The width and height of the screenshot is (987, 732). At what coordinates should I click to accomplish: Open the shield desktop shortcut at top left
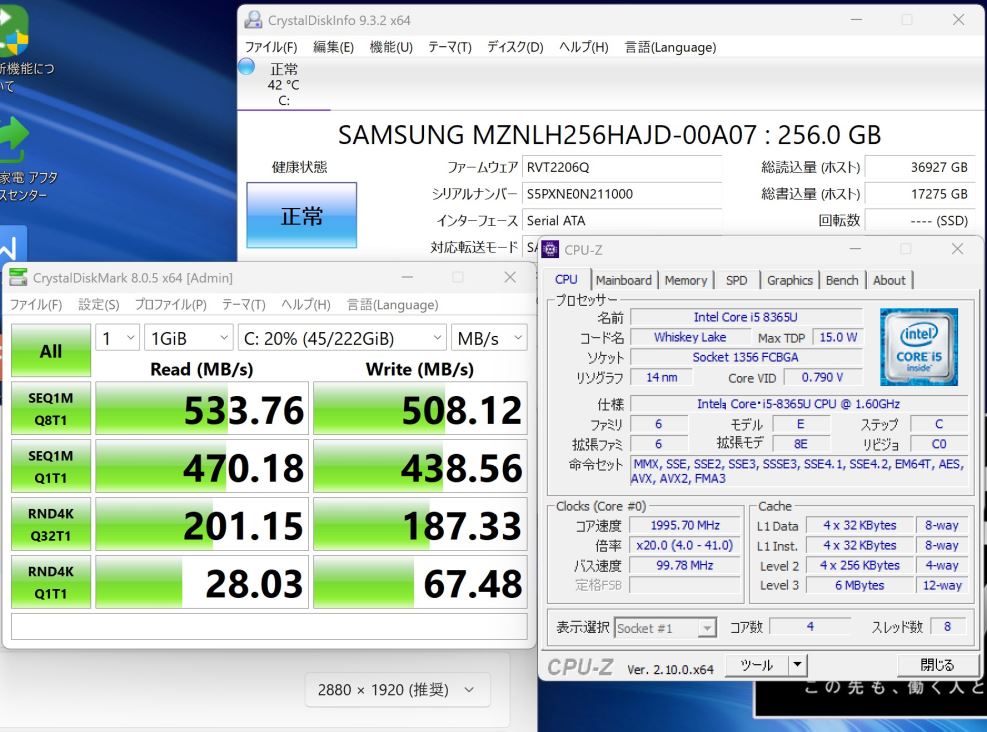tap(13, 30)
